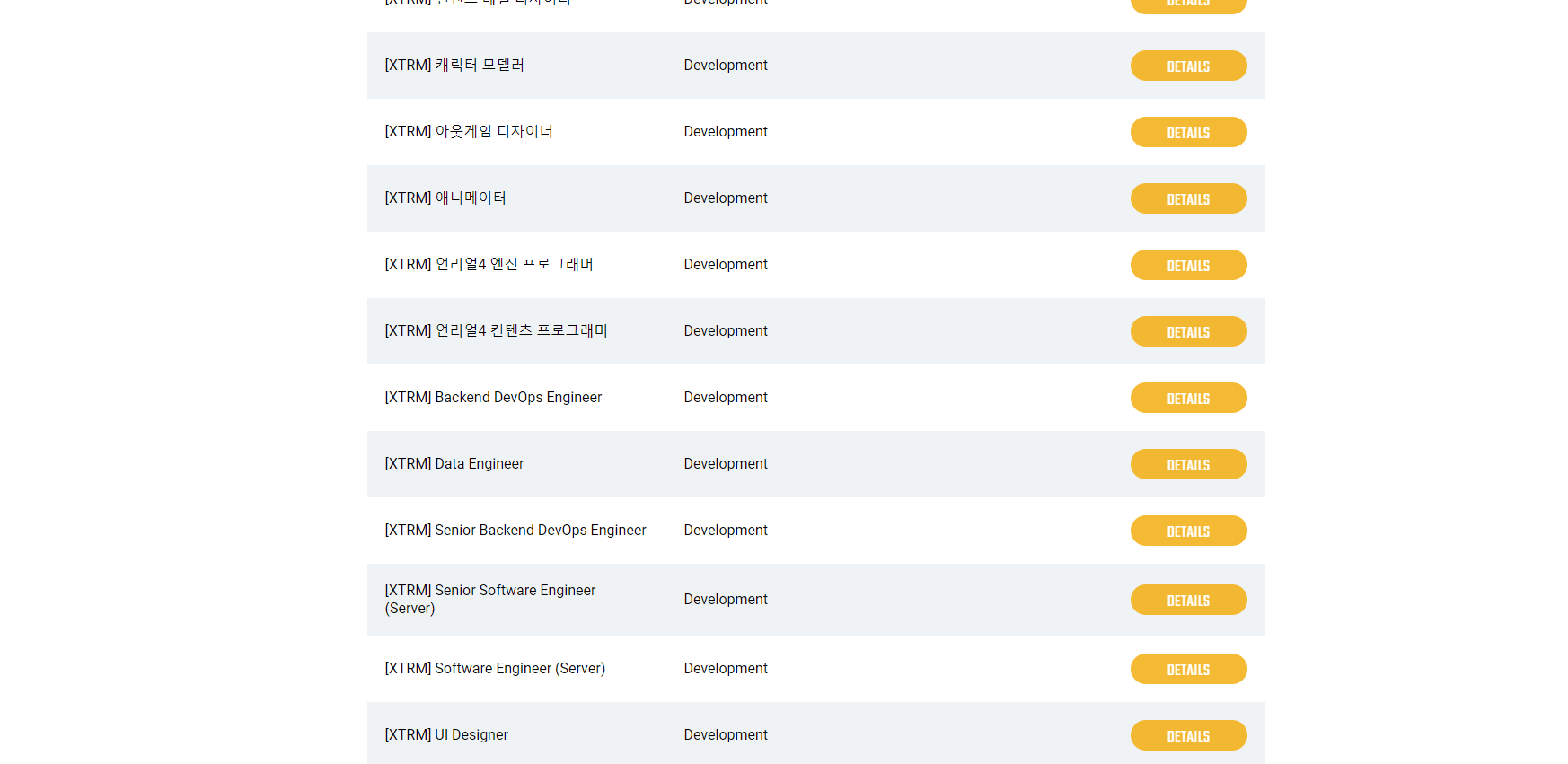Viewport: 1568px width, 764px height.
Task: Click [XTRM] Senior Backend DevOps Engineer title
Action: [x=515, y=531]
